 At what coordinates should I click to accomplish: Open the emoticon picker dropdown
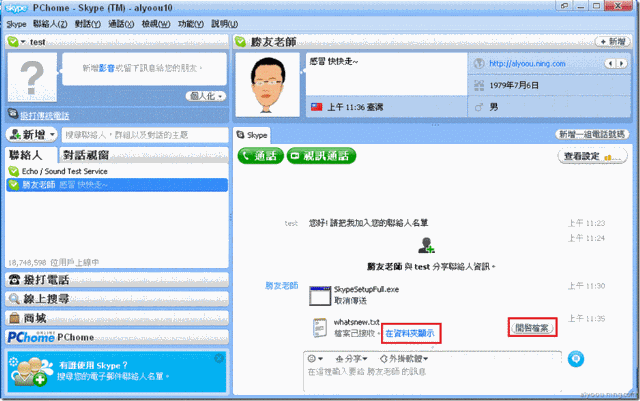pos(315,359)
